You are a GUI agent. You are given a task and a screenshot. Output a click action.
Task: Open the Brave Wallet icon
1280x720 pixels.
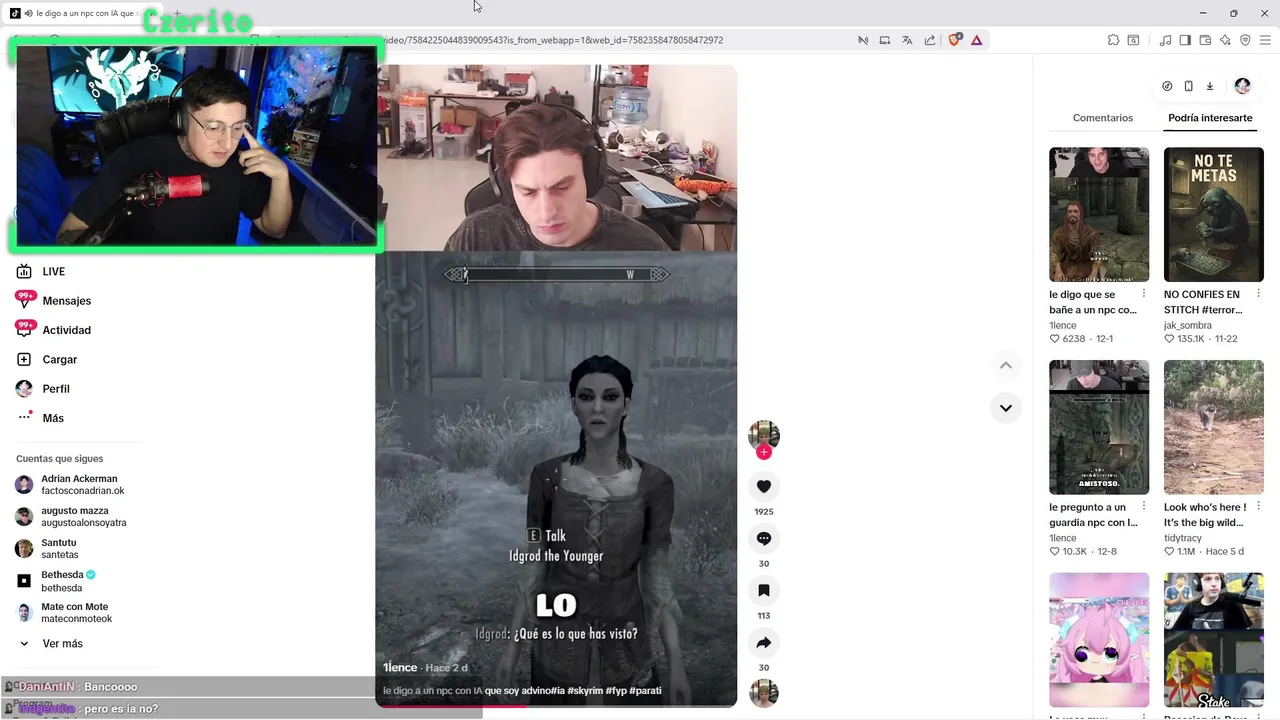(1205, 40)
